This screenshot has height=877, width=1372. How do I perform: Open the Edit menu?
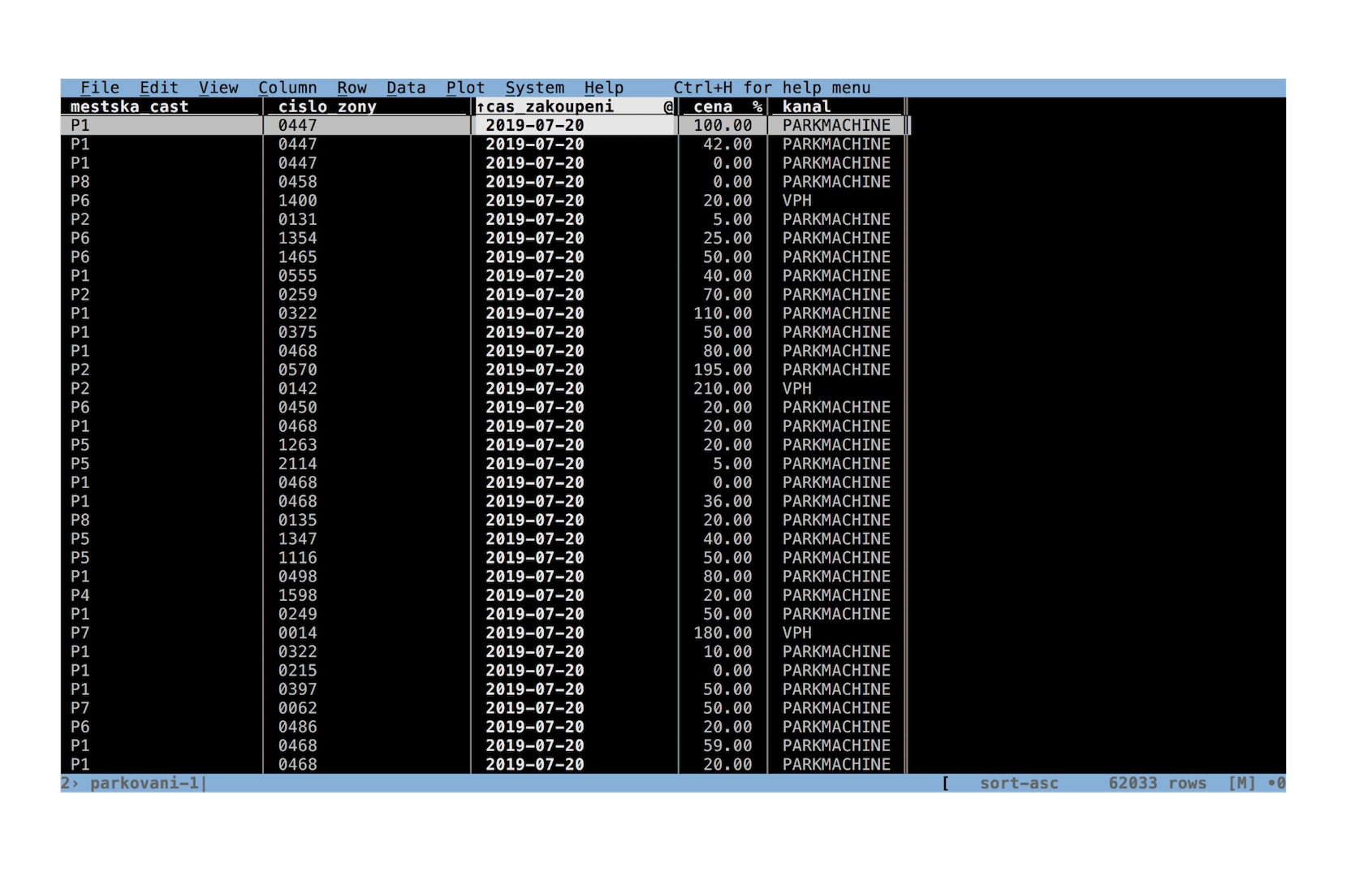tap(158, 88)
